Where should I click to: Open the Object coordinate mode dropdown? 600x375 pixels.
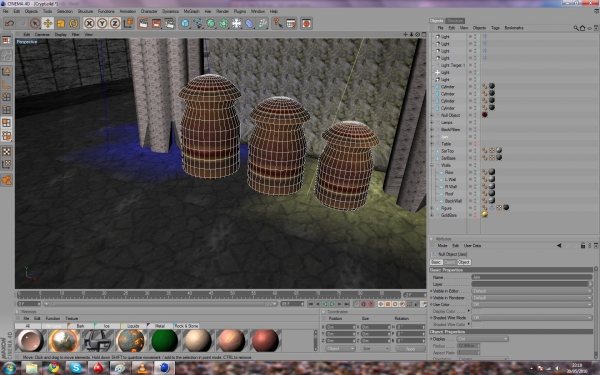point(341,349)
